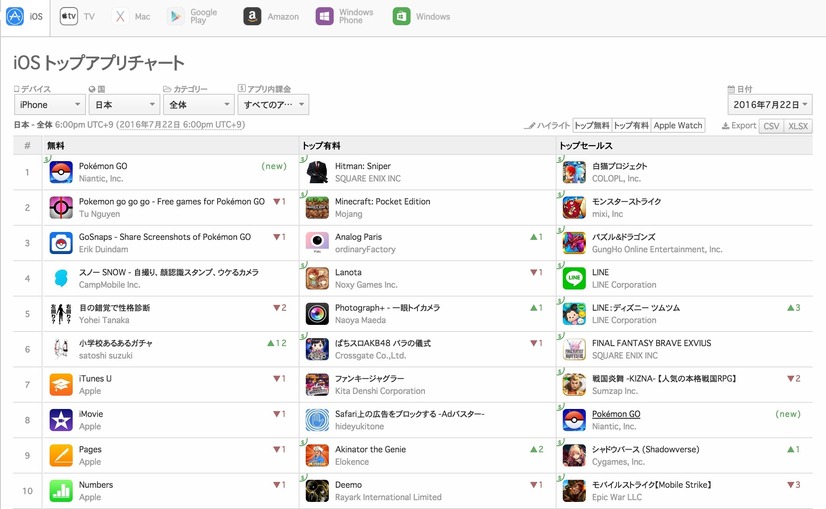Screen dimensions: 826x509
Task: Click the Analog Paris app icon
Action: click(317, 243)
